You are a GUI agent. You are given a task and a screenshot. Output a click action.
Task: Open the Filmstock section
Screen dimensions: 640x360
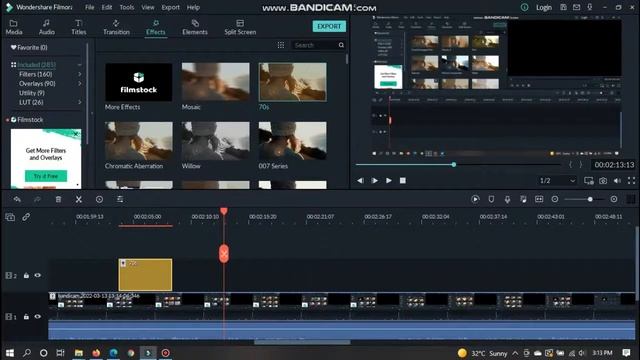click(27, 120)
